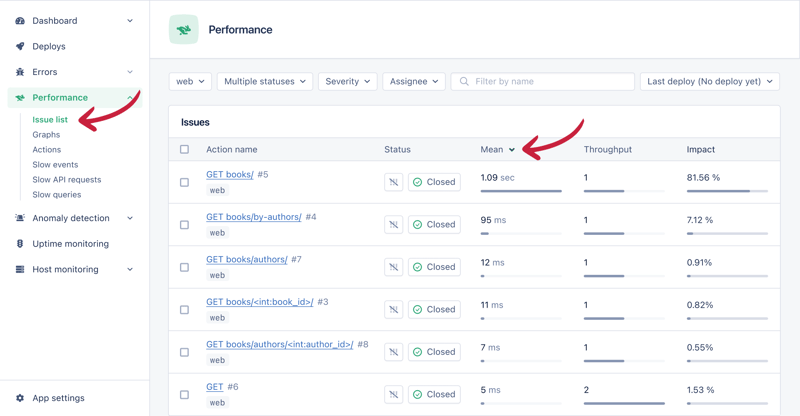Click the Errors bug icon
The image size is (800, 416).
[x=20, y=72]
